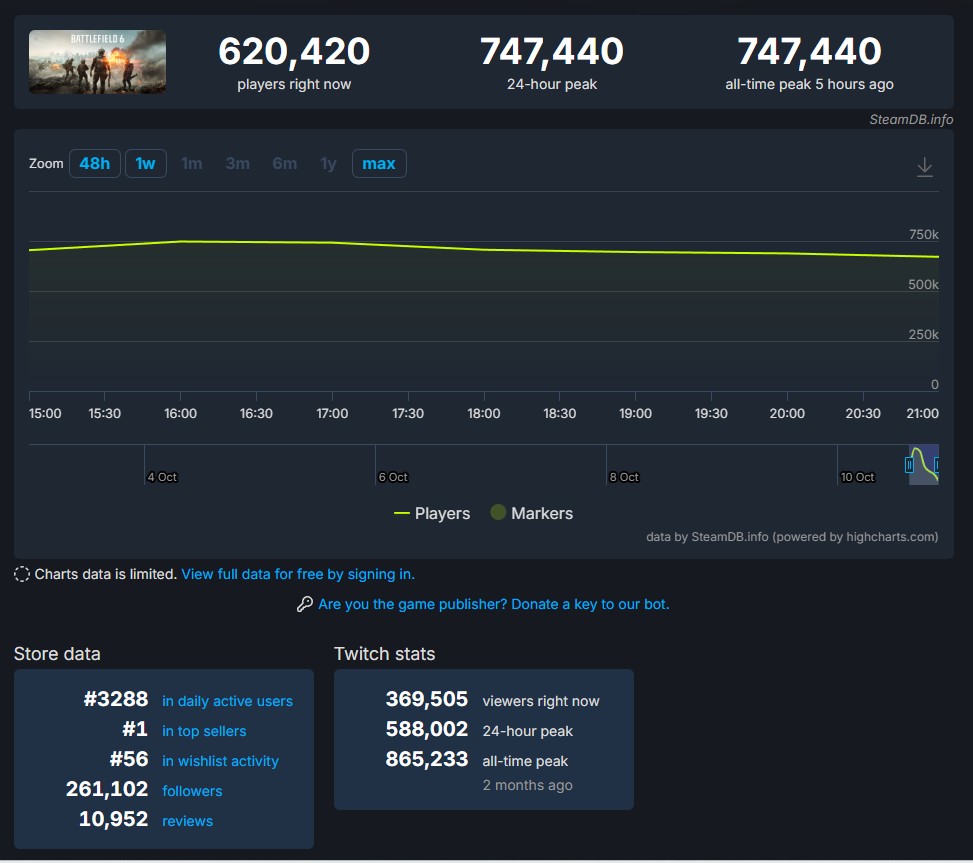Click the '369,505' viewers right now value

pyautogui.click(x=427, y=699)
